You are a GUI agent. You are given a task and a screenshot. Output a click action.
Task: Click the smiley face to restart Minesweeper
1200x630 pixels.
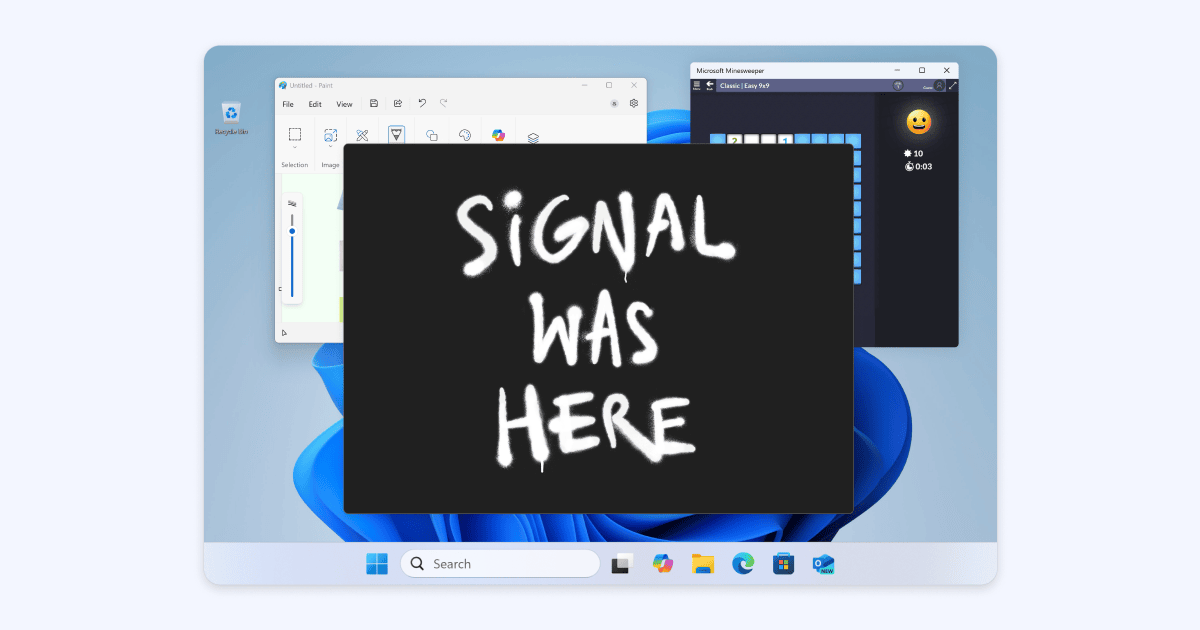(x=918, y=122)
